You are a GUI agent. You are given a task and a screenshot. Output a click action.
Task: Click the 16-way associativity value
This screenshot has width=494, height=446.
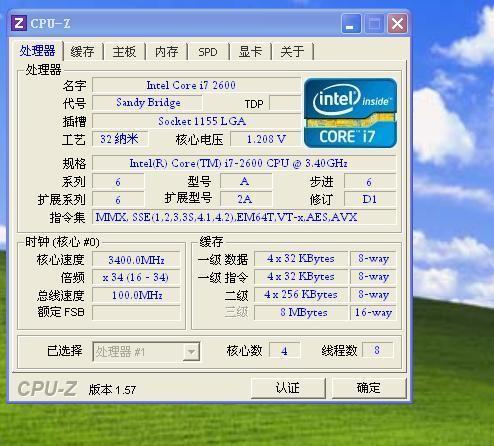373,313
